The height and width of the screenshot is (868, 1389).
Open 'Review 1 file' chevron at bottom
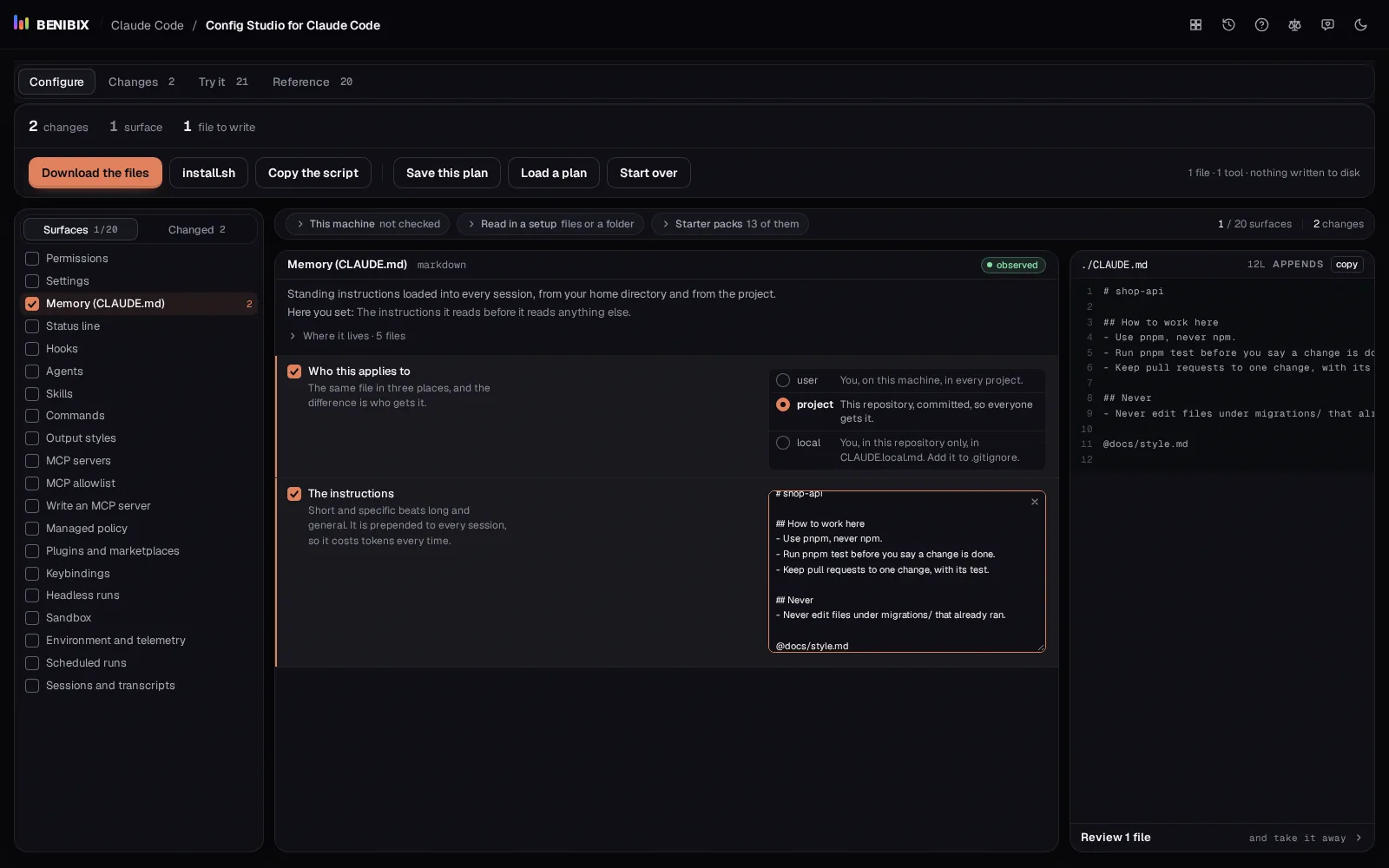click(x=1359, y=838)
